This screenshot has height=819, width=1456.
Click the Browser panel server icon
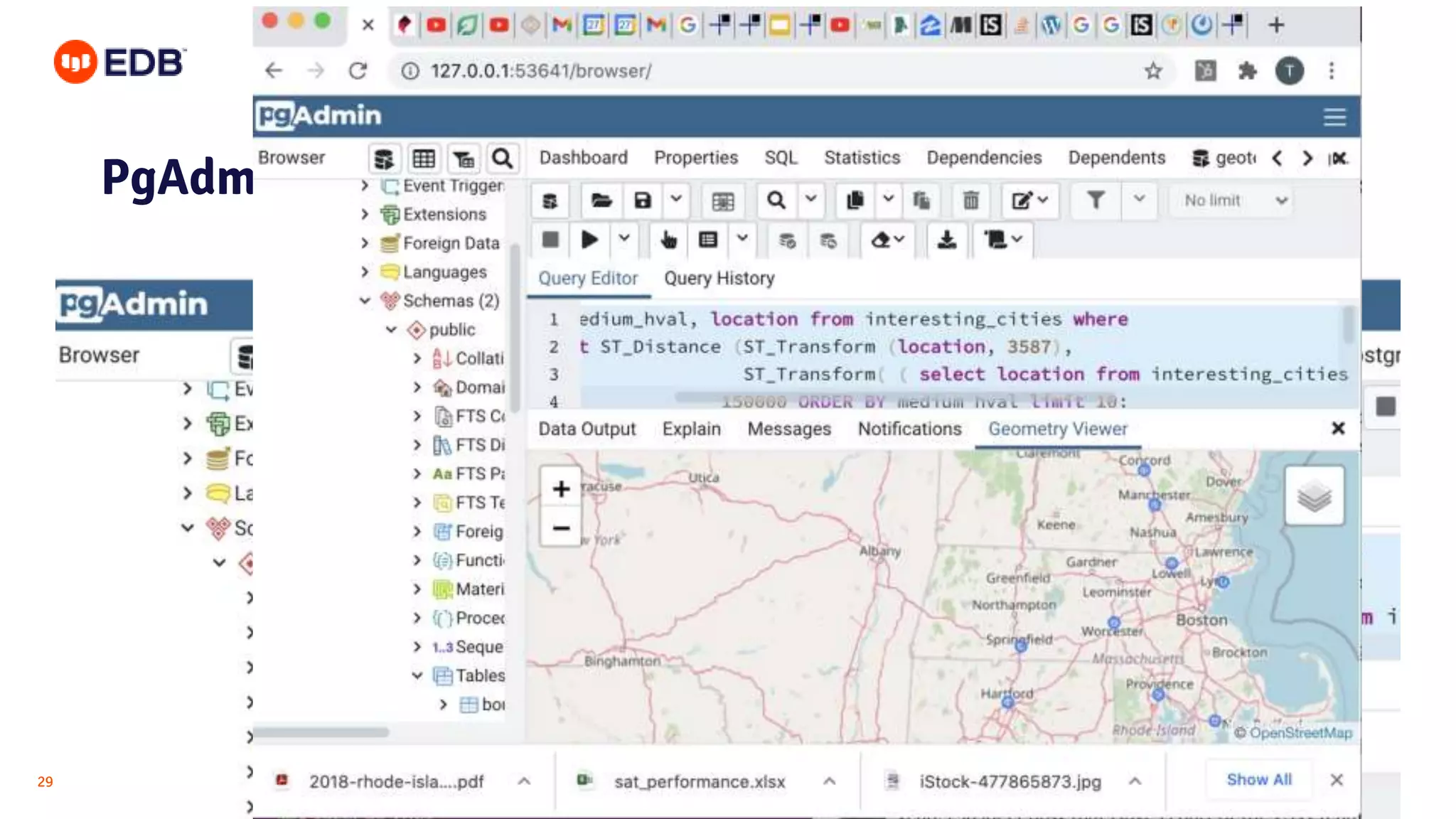coord(384,159)
